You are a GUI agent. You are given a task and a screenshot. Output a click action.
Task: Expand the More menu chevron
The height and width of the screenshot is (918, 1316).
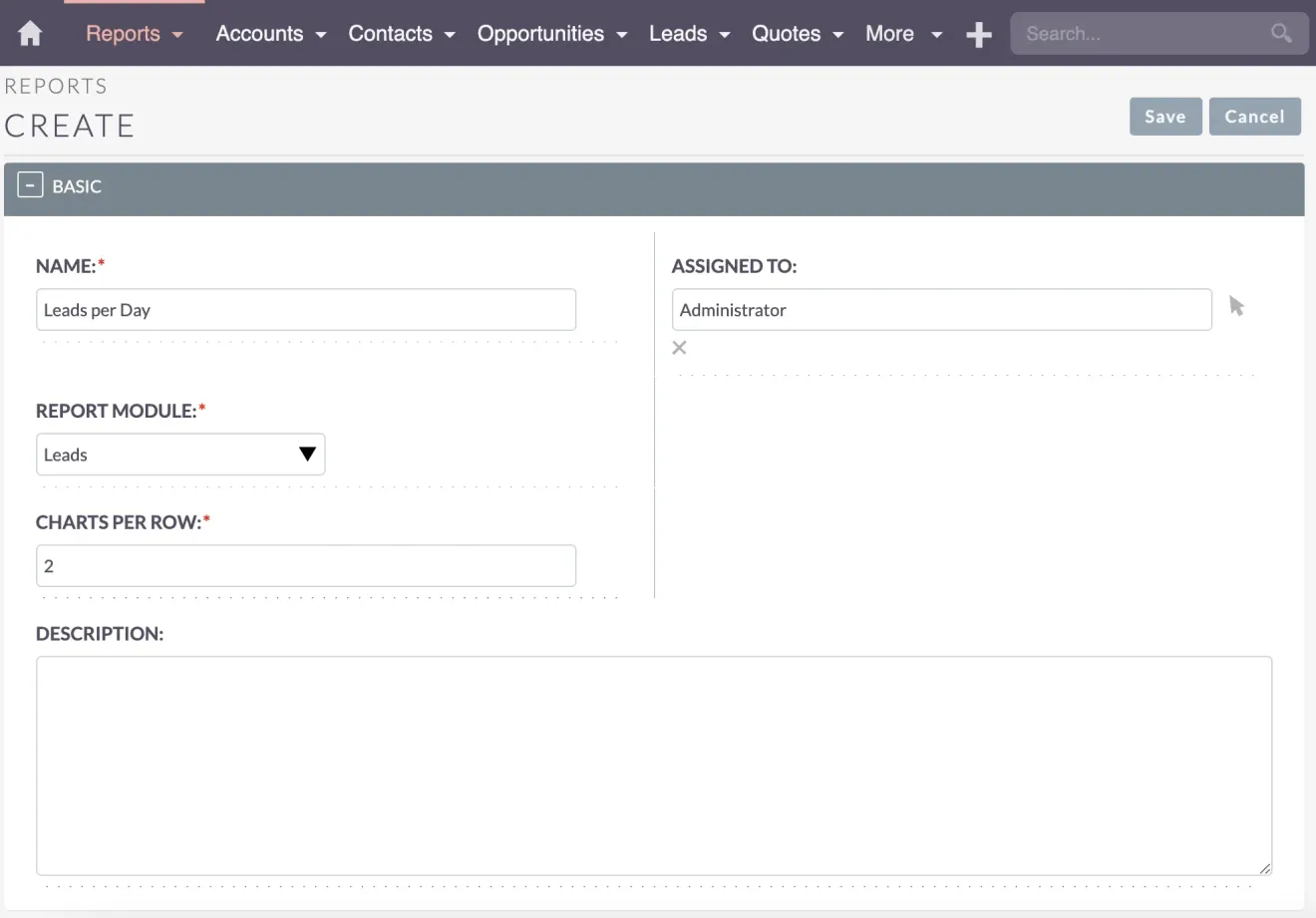936,34
